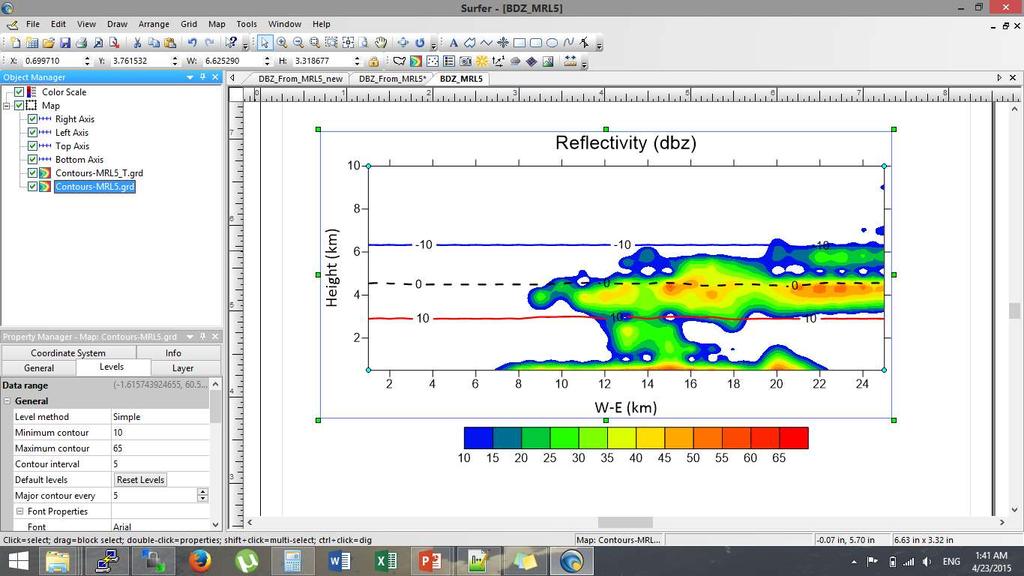The height and width of the screenshot is (576, 1024).
Task: Open the Map menu
Action: pyautogui.click(x=217, y=24)
